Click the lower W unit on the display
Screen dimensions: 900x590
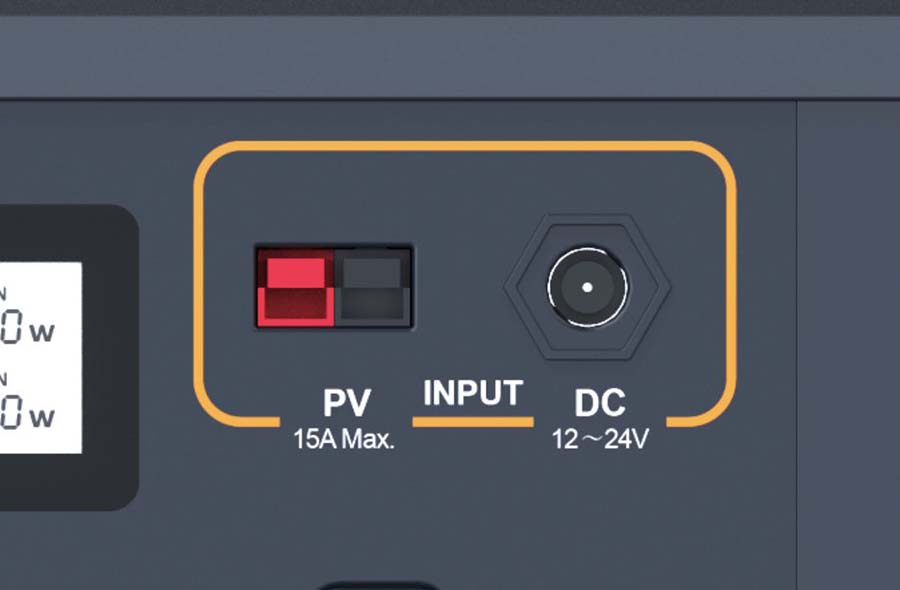click(42, 417)
